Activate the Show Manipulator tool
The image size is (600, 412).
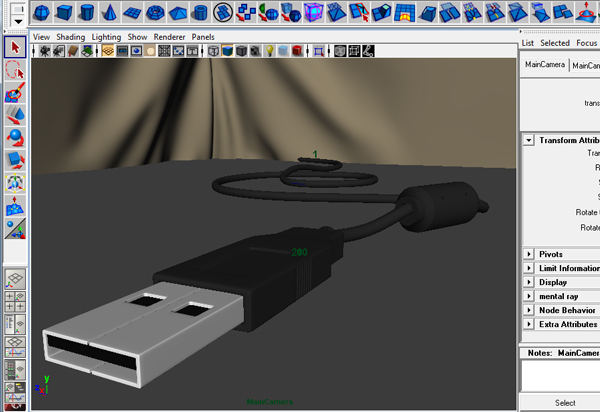pyautogui.click(x=15, y=228)
